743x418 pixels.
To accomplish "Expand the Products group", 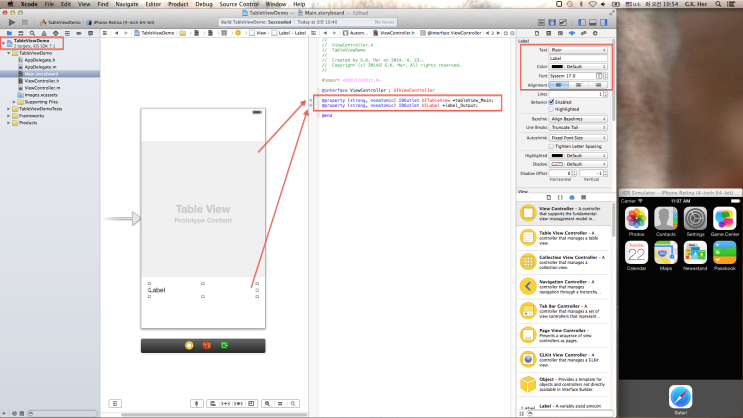I will coord(9,123).
